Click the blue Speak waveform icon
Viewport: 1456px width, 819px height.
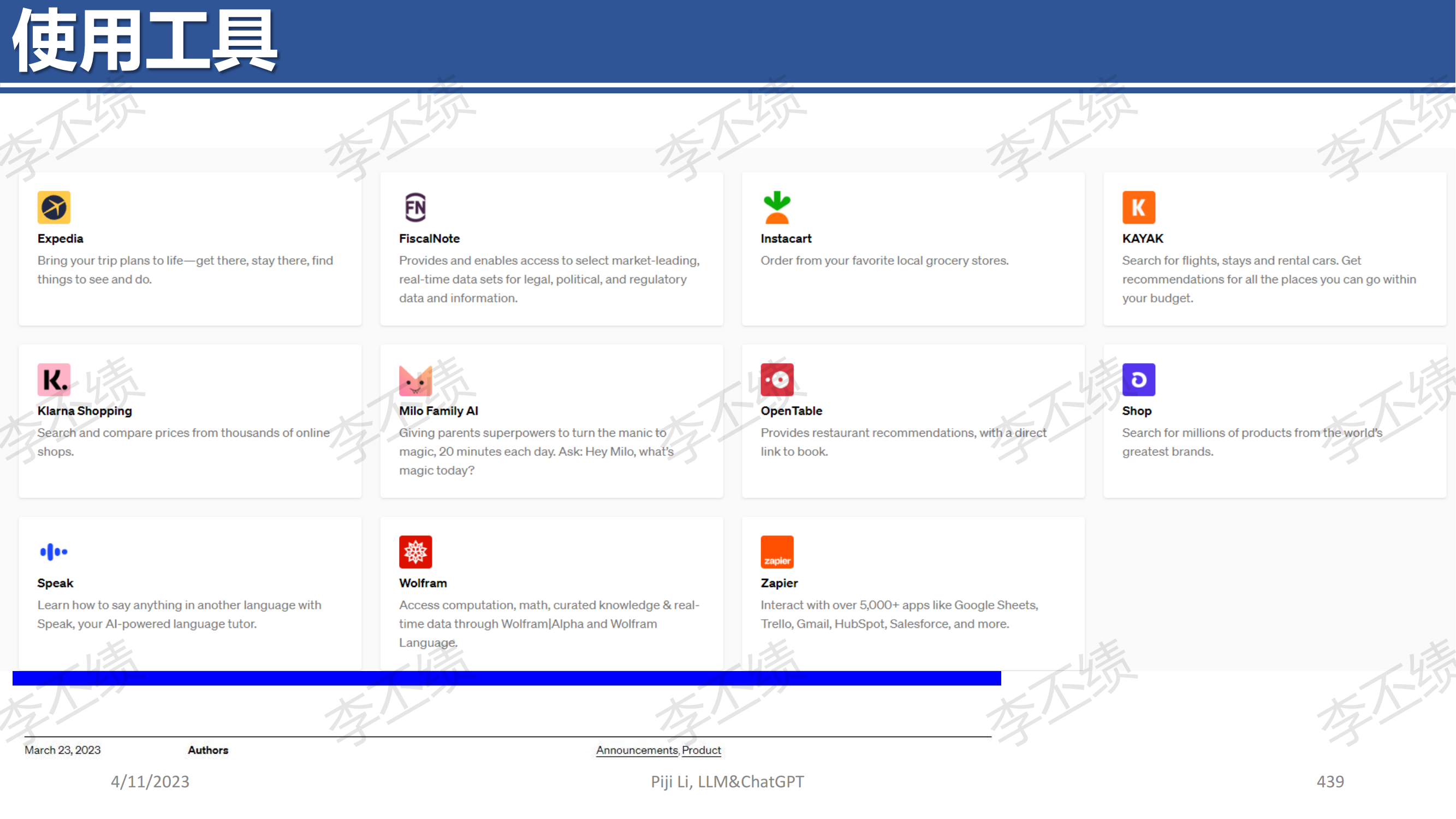click(54, 551)
